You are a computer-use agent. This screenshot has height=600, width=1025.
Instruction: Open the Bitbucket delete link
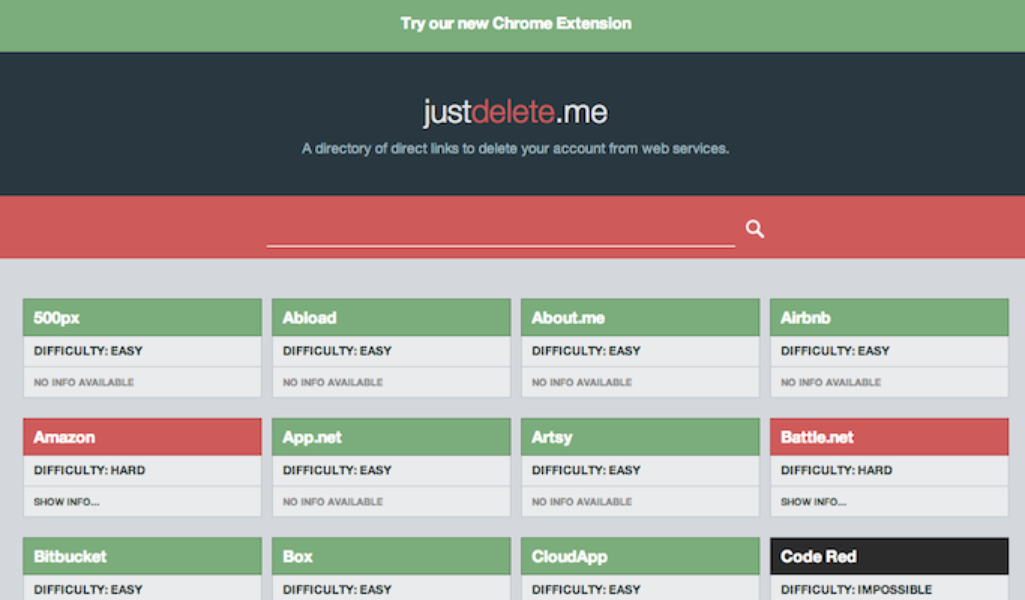142,556
